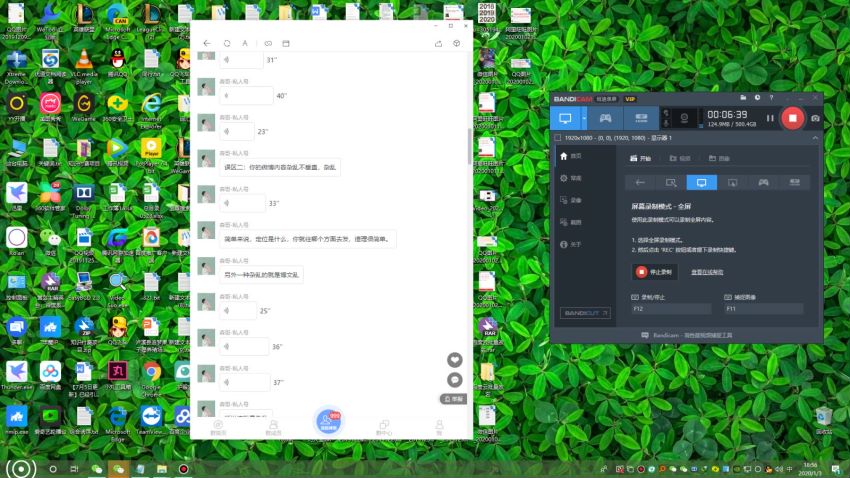Open the first bottom tab in chat app
This screenshot has width=850, height=478.
(218, 428)
